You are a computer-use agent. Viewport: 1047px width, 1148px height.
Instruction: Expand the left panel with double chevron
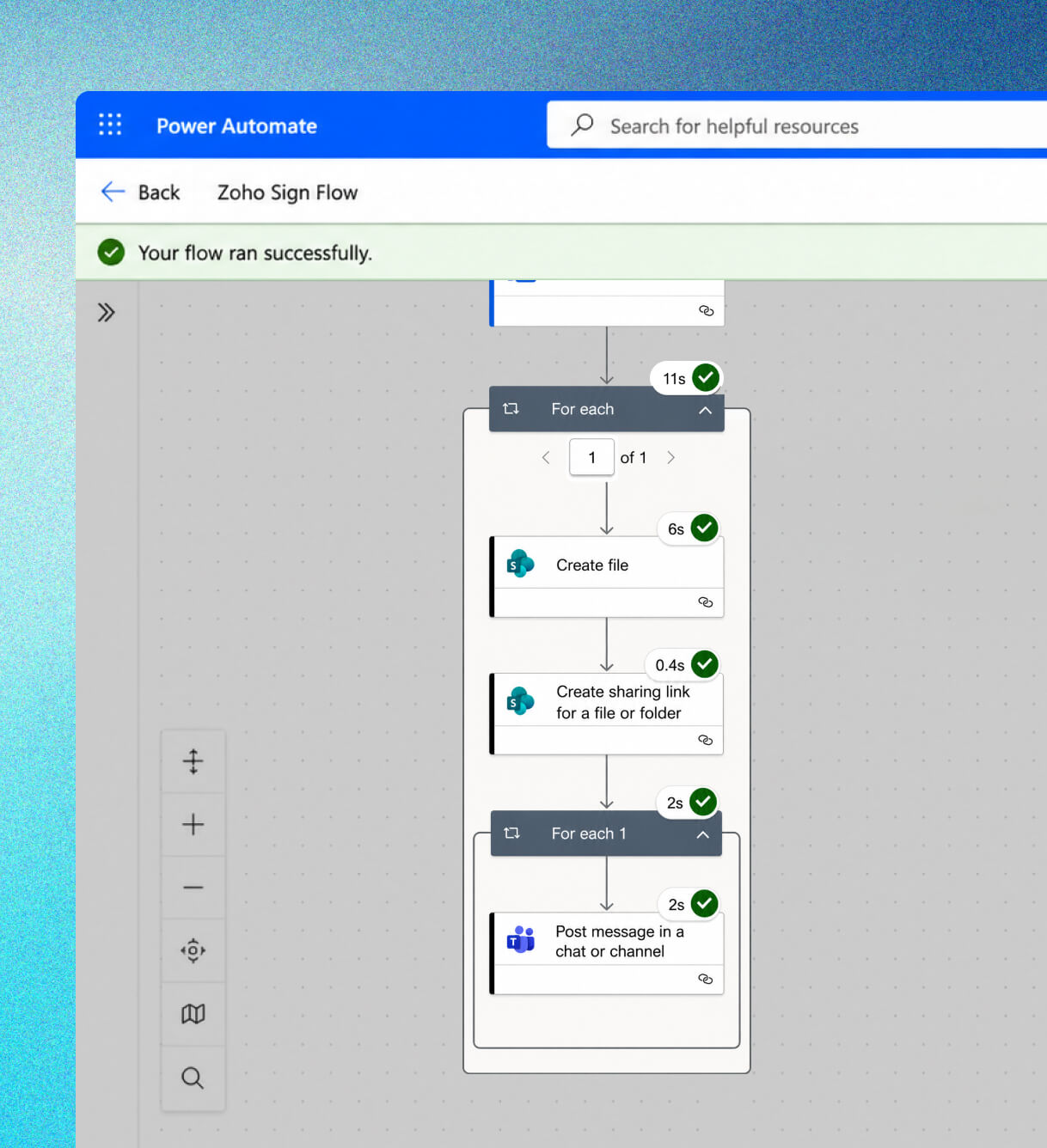(x=106, y=312)
